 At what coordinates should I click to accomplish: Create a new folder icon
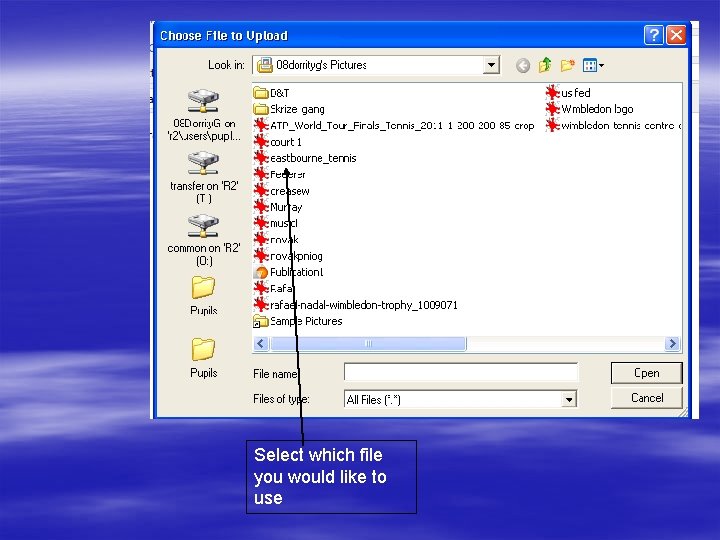coord(568,65)
